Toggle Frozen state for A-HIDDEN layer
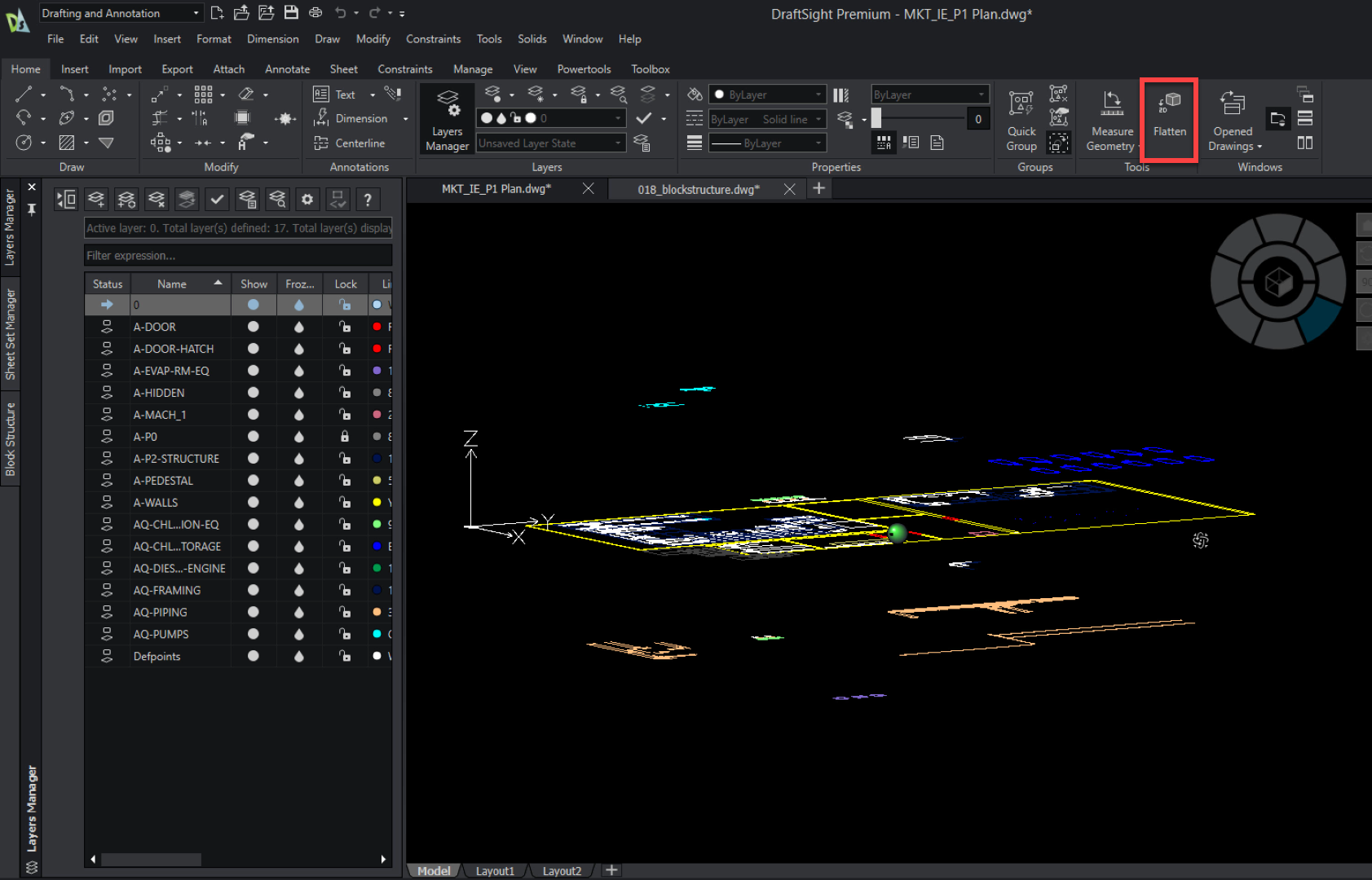Image resolution: width=1372 pixels, height=880 pixels. (299, 392)
